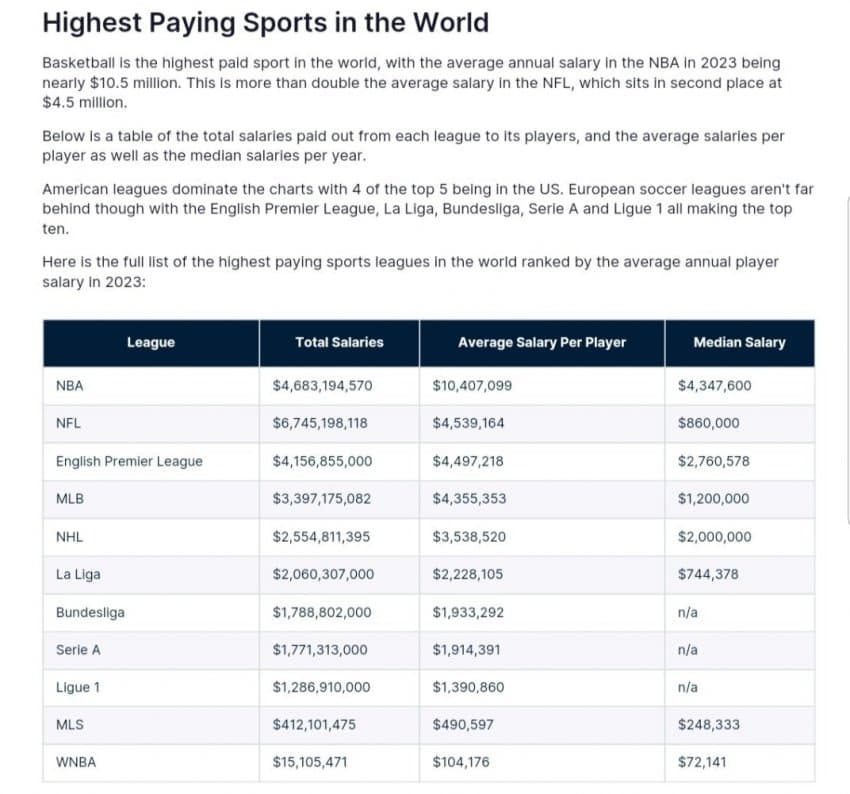This screenshot has height=794, width=850.
Task: Click the Total Salaries column header
Action: click(339, 343)
